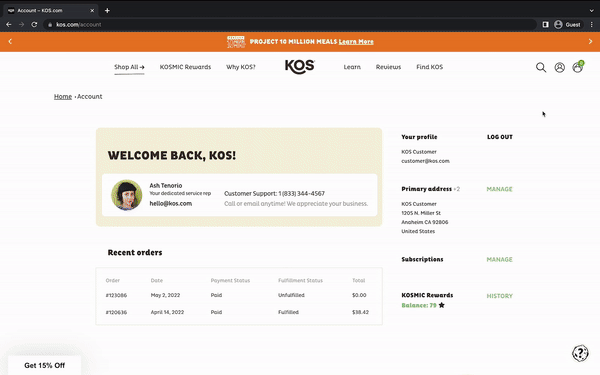Manage subscriptions
This screenshot has height=375, width=600.
pos(499,259)
